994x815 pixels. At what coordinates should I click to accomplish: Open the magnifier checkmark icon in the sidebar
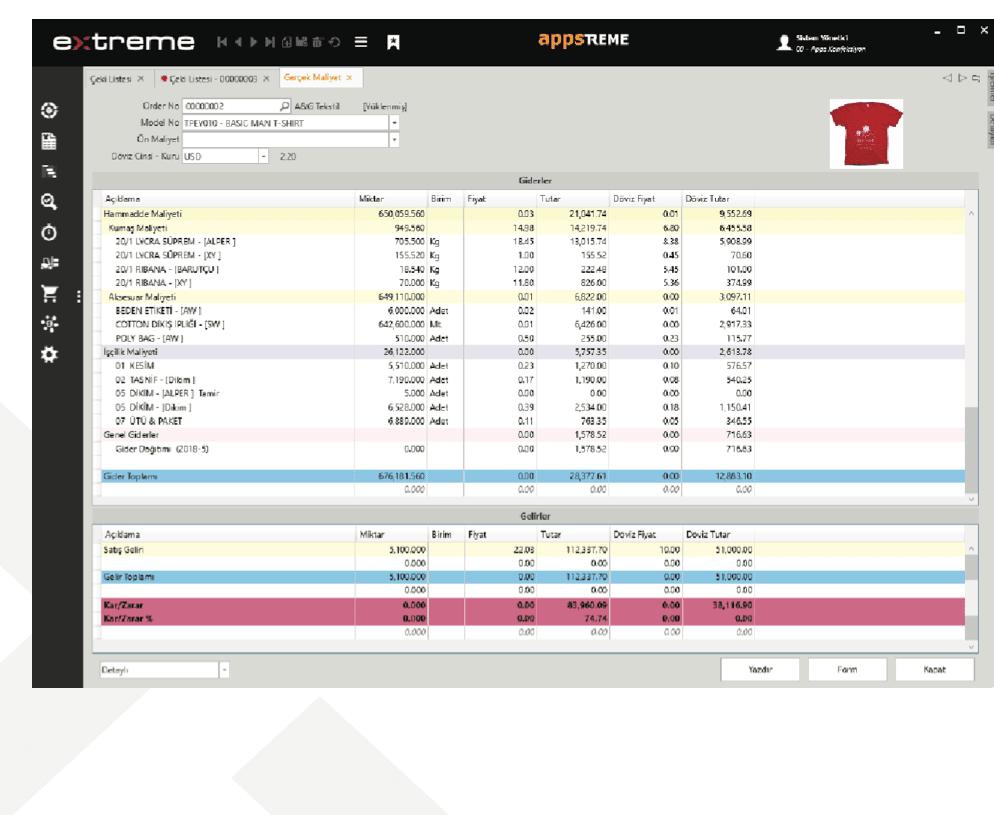click(49, 202)
